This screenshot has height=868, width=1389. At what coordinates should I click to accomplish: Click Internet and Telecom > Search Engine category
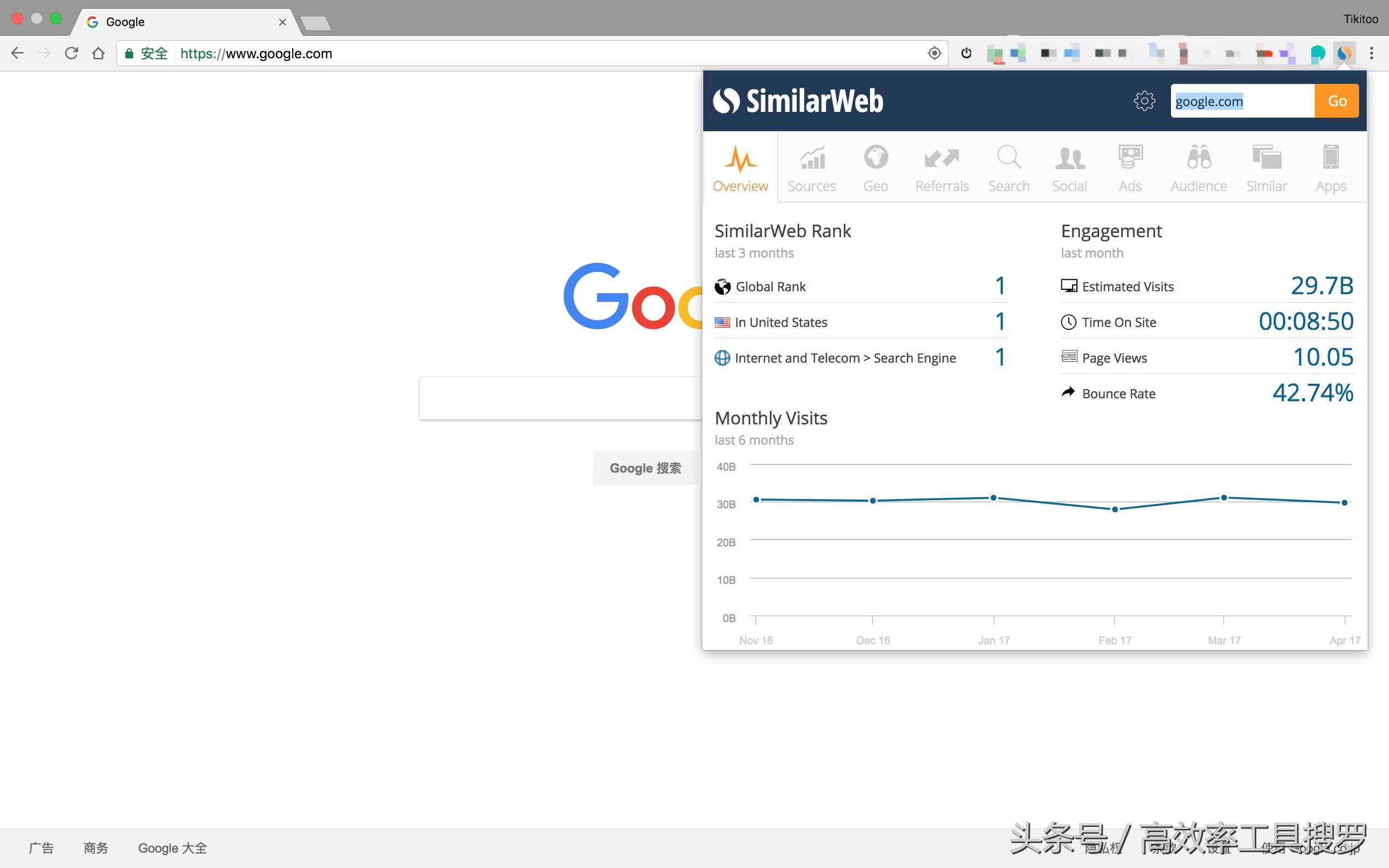[x=845, y=357]
